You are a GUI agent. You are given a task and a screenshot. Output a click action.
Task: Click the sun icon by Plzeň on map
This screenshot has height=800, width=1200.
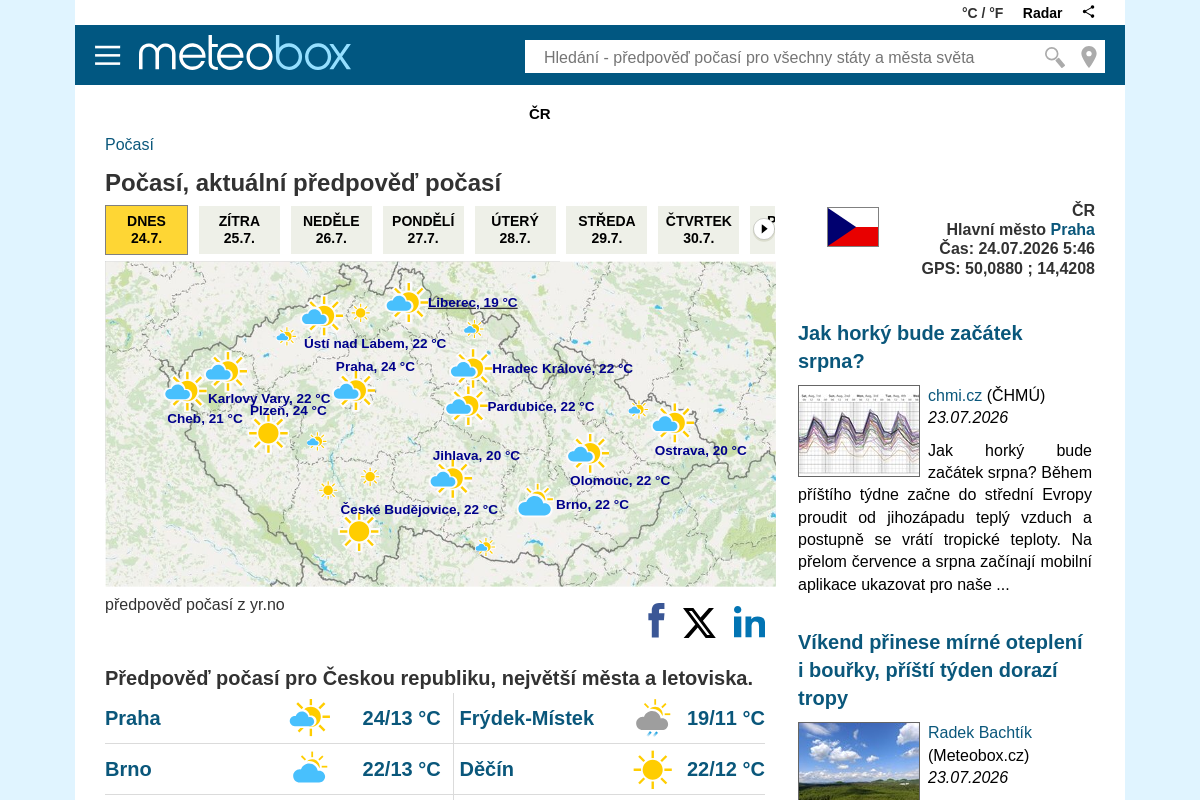[x=267, y=433]
